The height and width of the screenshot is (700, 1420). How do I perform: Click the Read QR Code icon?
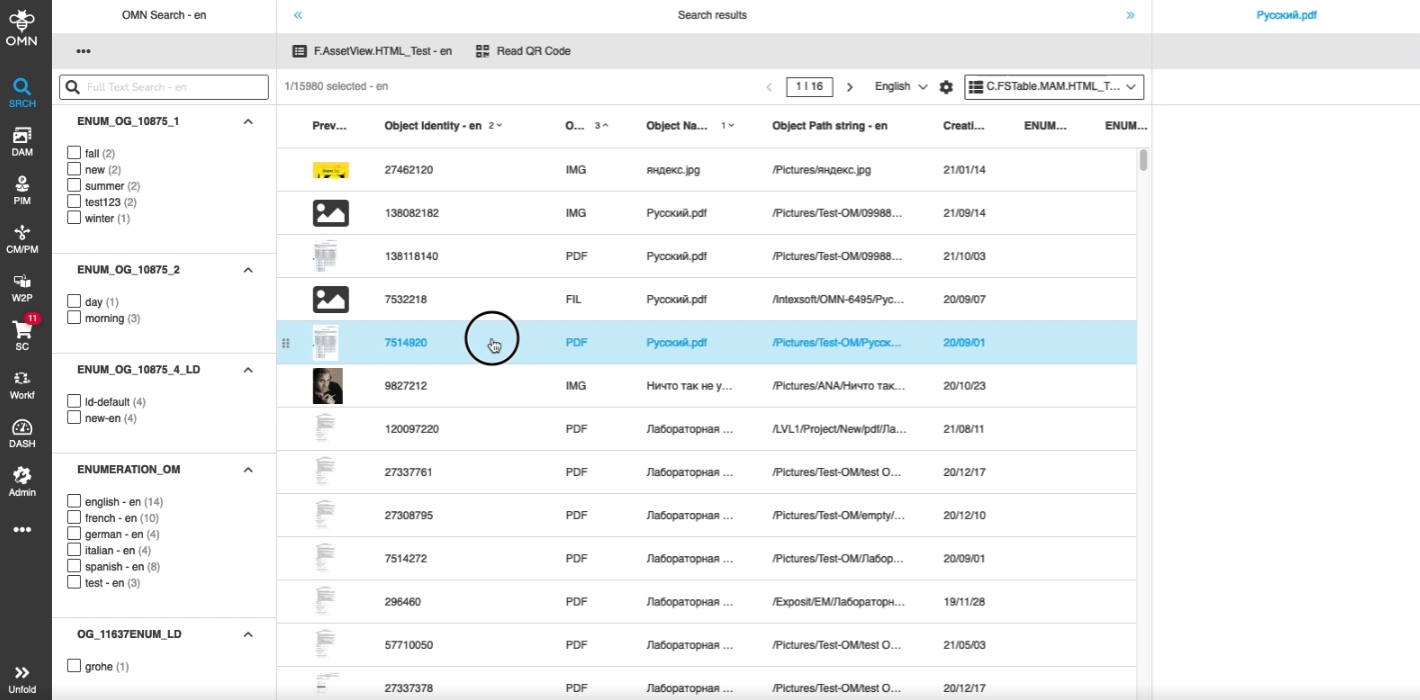pos(483,51)
